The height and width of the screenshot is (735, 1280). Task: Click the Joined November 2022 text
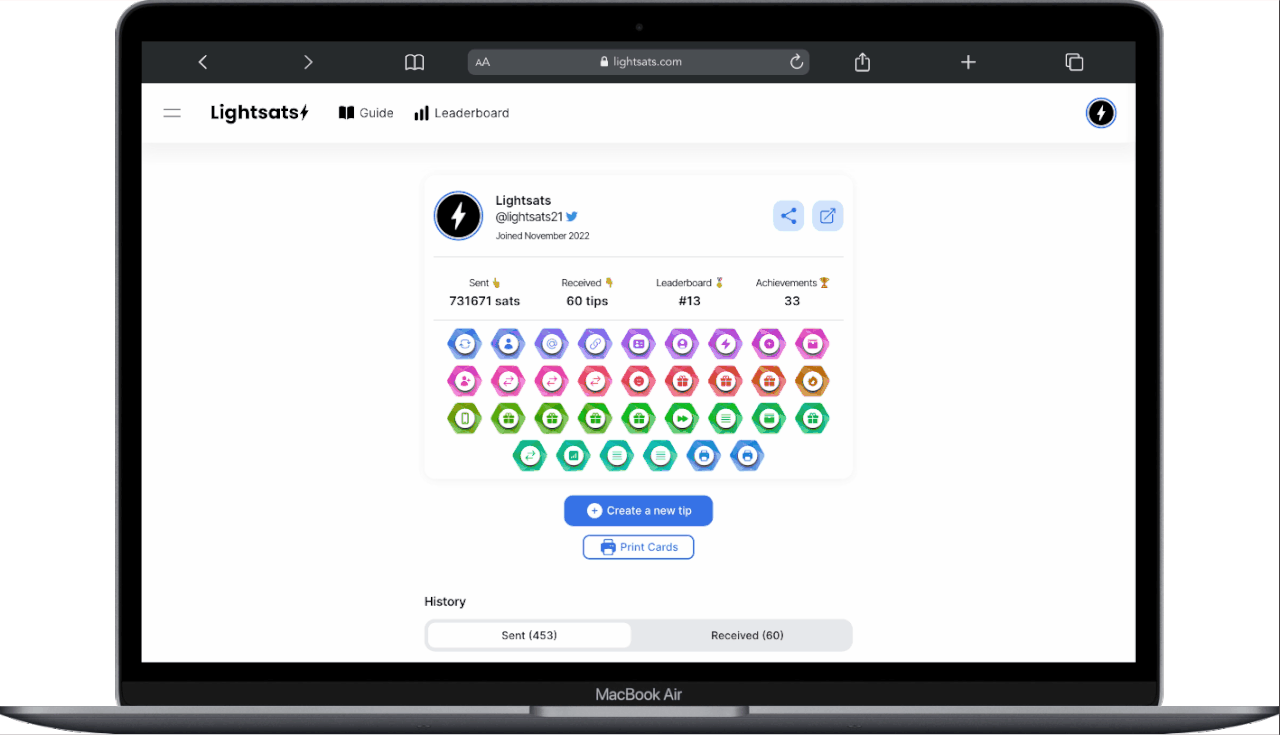[542, 236]
